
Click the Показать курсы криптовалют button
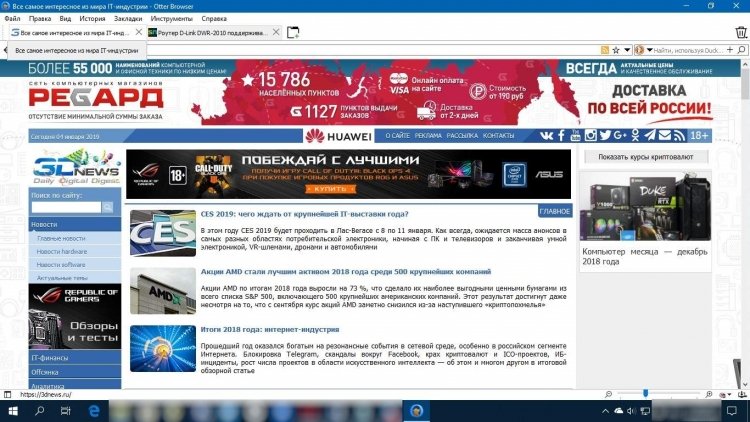coord(645,157)
